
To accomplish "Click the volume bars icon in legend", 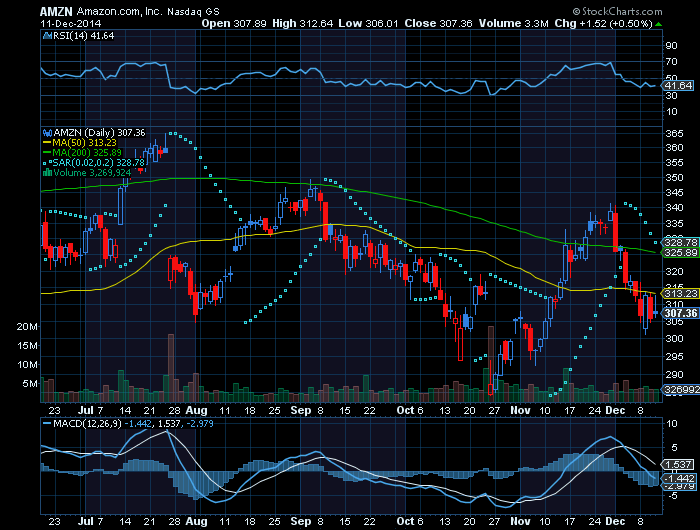I will pos(47,172).
